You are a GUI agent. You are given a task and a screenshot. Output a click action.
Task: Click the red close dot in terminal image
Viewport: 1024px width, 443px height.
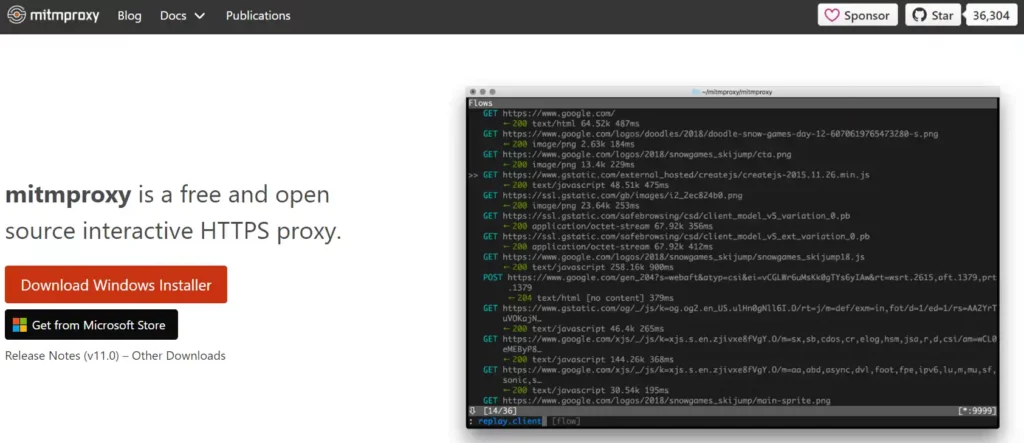click(473, 92)
